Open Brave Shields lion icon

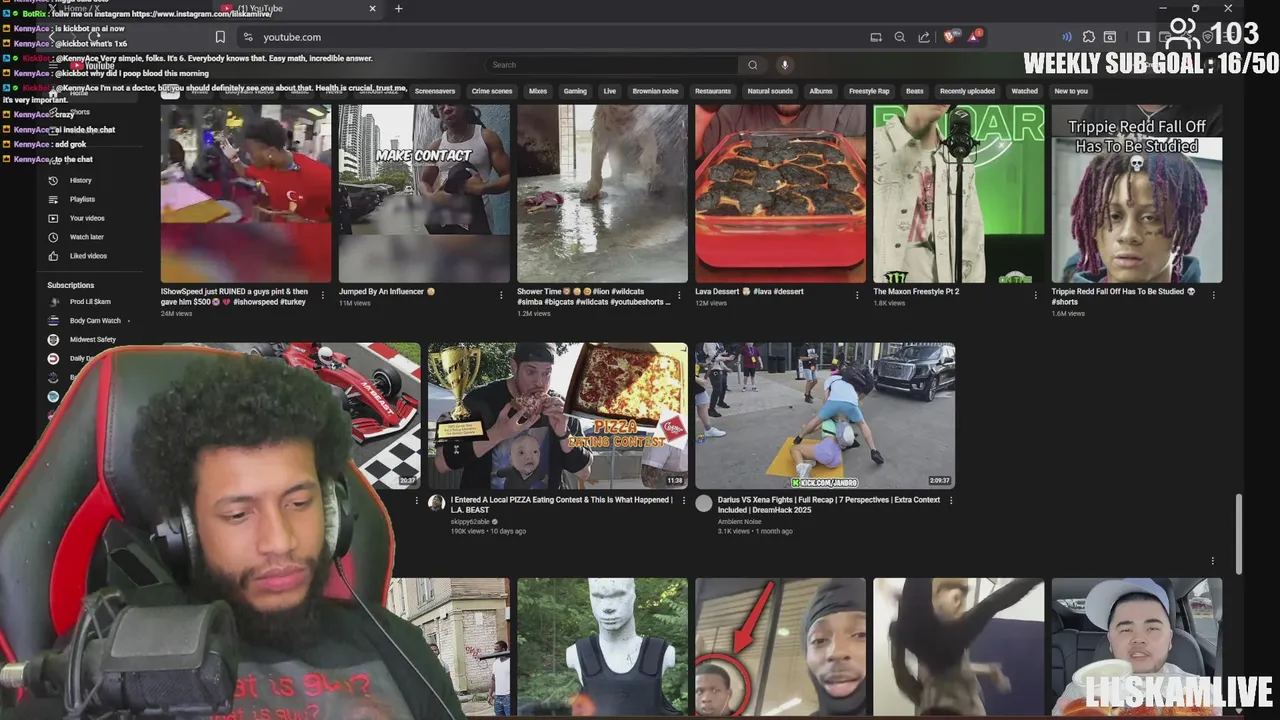(x=950, y=37)
